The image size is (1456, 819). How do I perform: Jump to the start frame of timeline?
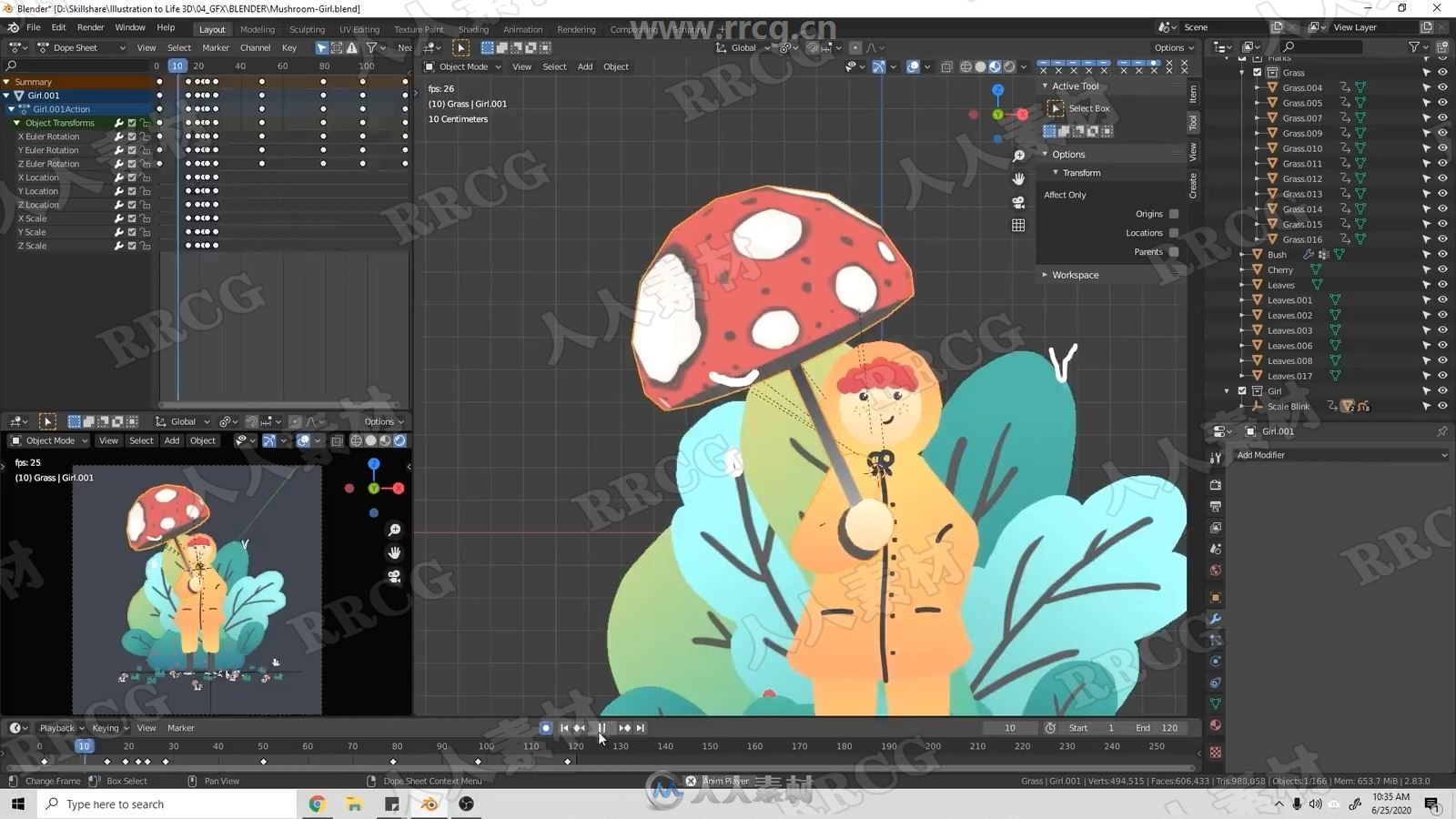(x=564, y=728)
